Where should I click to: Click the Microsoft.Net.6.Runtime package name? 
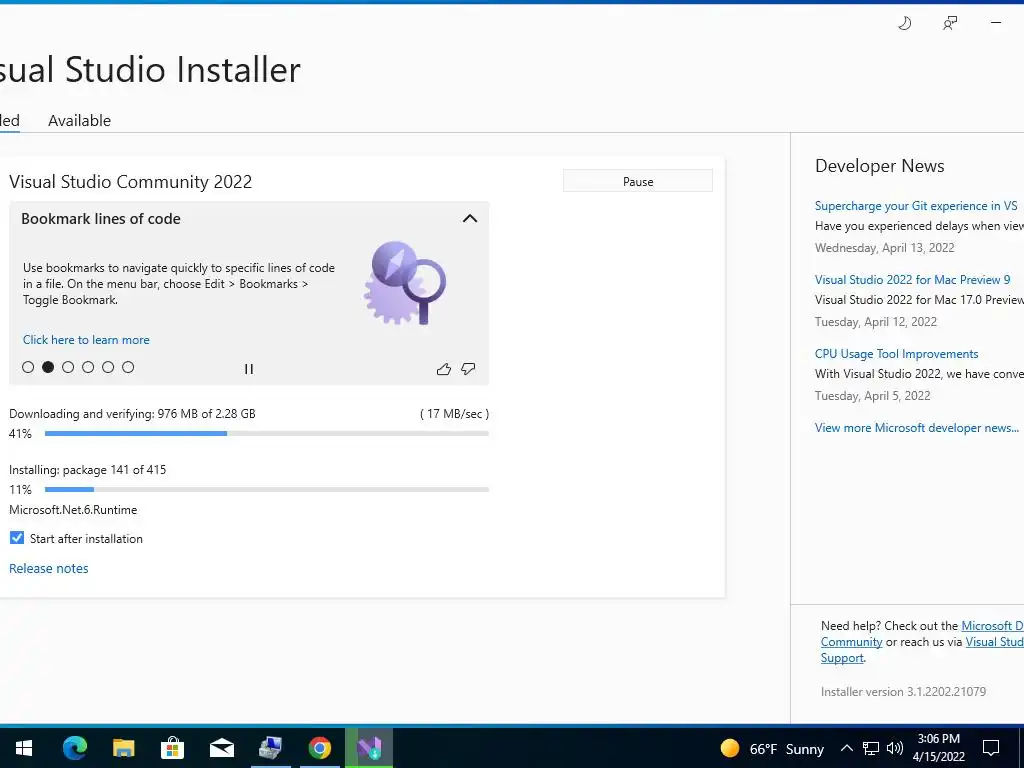73,510
